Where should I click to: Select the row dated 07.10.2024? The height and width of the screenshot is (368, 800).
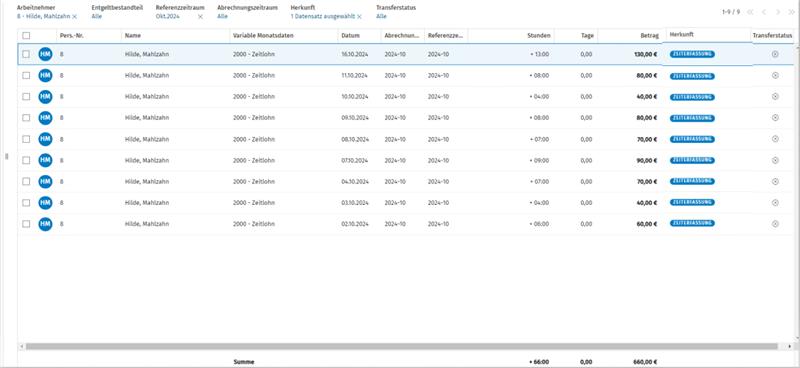click(x=27, y=160)
